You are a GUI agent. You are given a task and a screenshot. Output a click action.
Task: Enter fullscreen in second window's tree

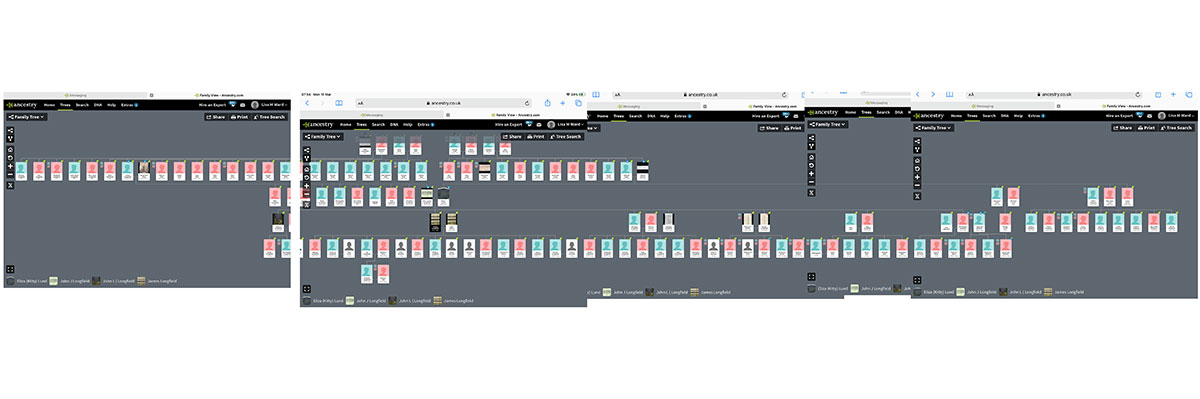(307, 289)
